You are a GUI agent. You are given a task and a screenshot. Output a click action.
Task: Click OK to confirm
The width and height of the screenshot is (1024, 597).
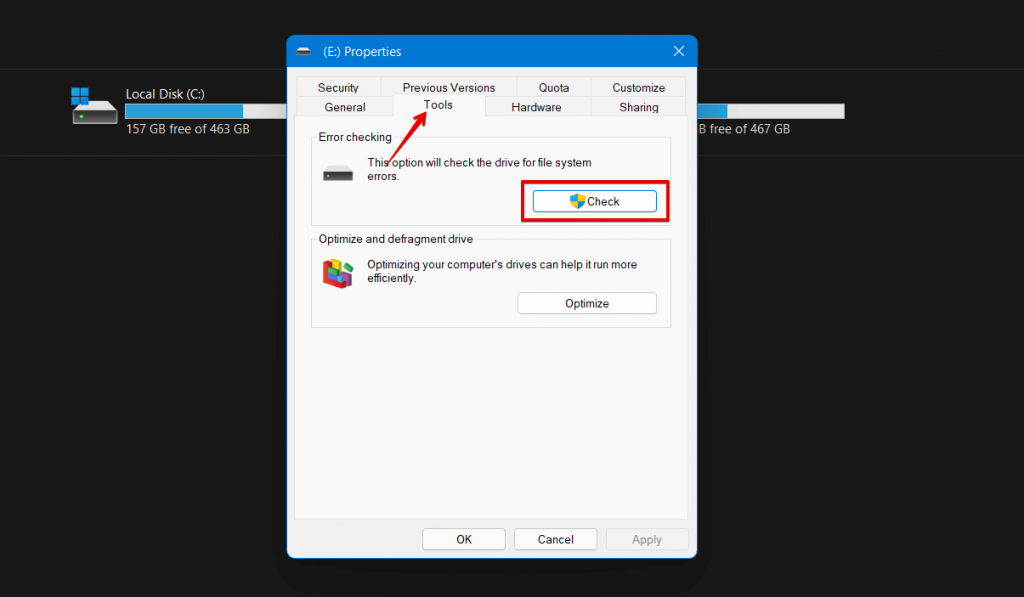463,538
